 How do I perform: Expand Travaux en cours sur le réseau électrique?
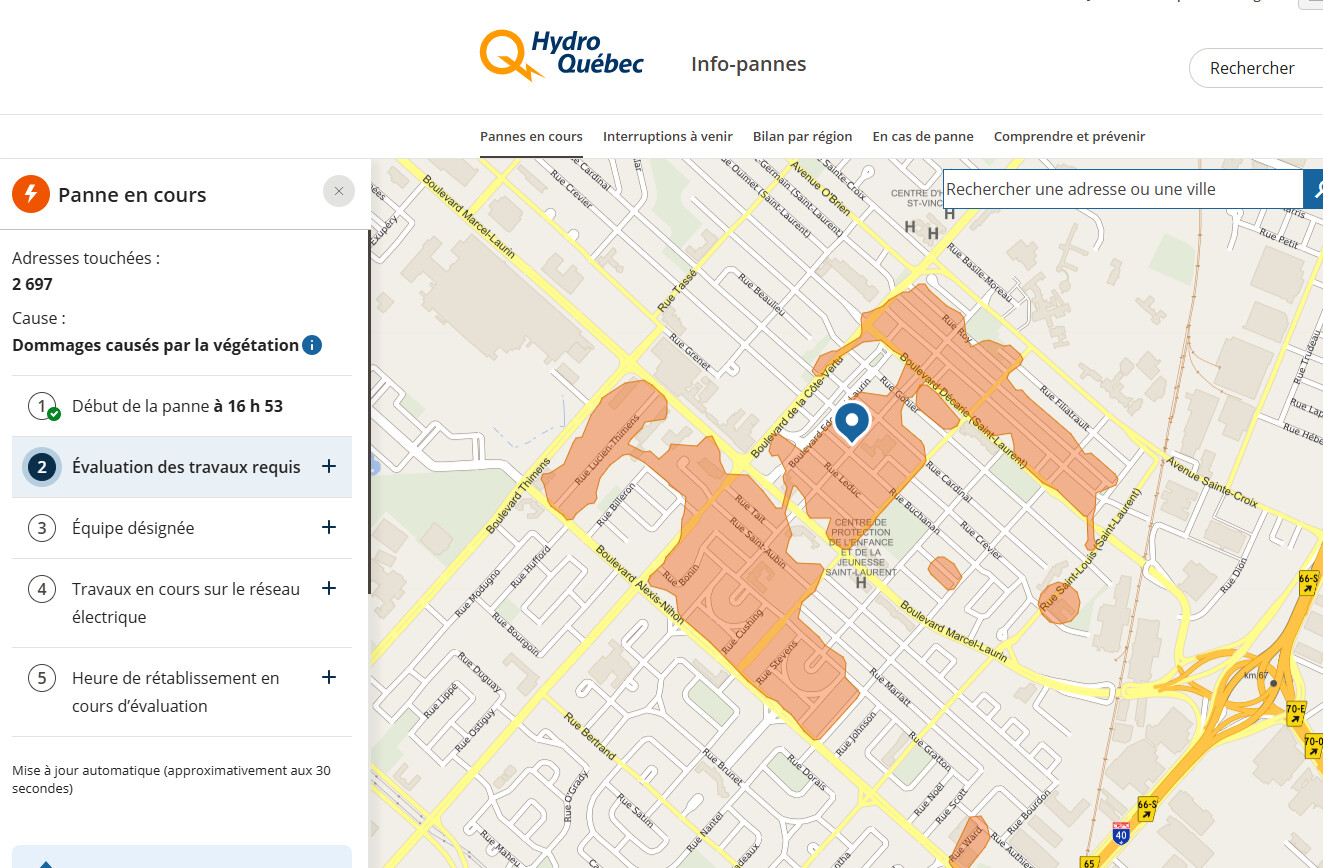tap(328, 588)
